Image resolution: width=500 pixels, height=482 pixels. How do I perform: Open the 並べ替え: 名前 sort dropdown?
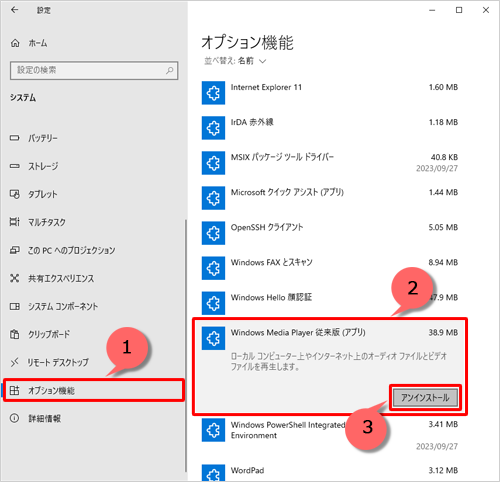click(x=235, y=61)
